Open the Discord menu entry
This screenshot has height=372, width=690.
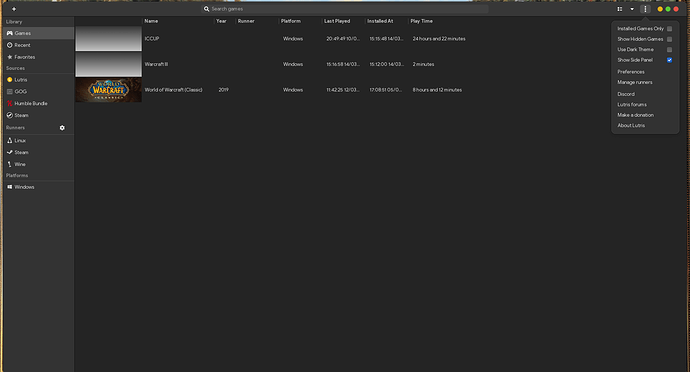626,94
